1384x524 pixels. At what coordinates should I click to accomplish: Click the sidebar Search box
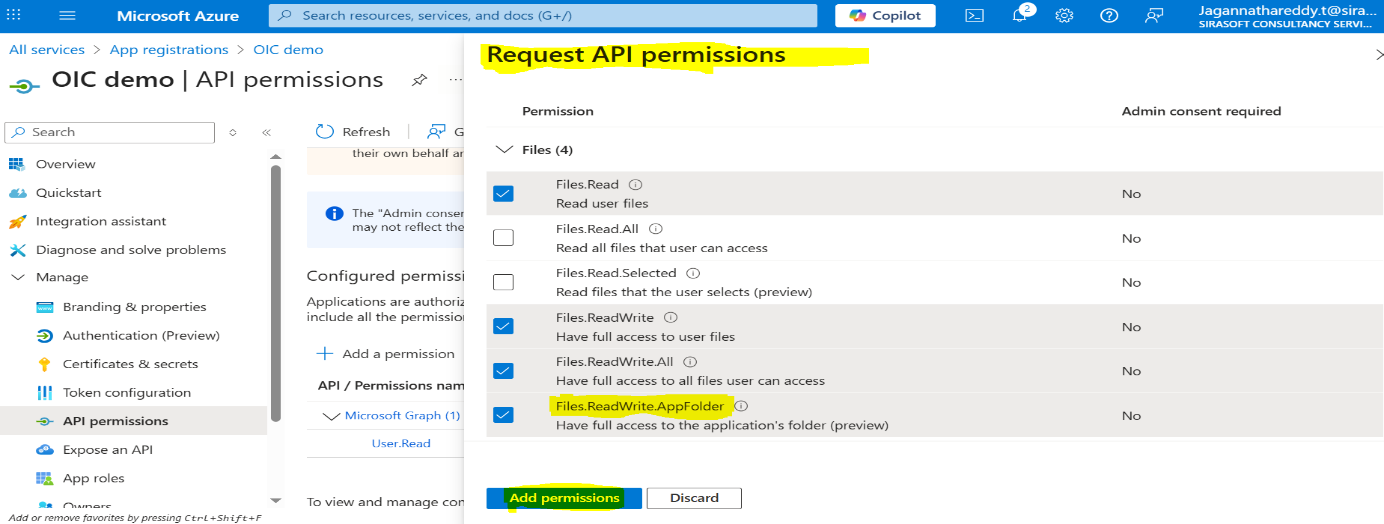(109, 132)
